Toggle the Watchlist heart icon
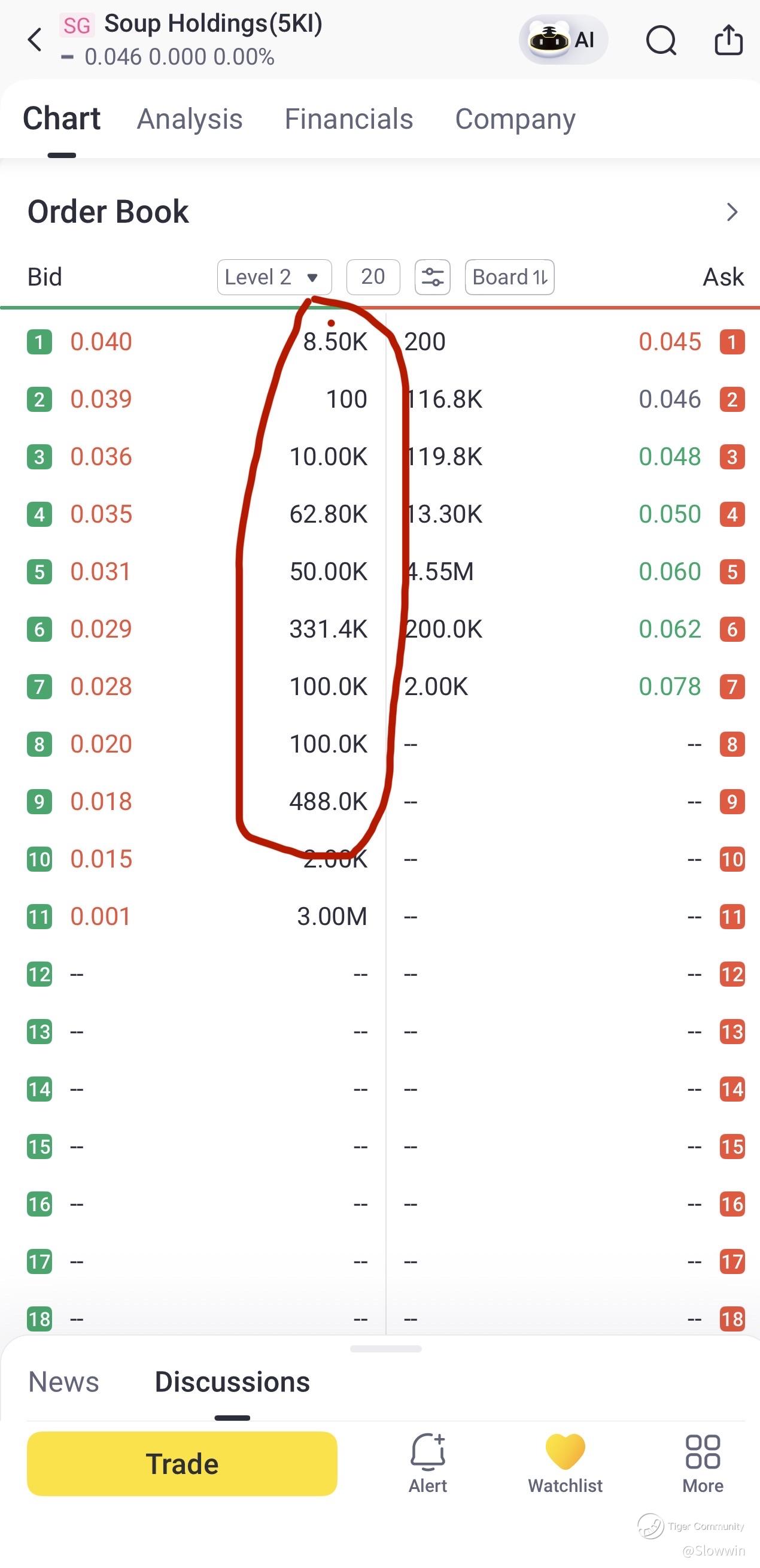The width and height of the screenshot is (760, 1568). pyautogui.click(x=566, y=1451)
